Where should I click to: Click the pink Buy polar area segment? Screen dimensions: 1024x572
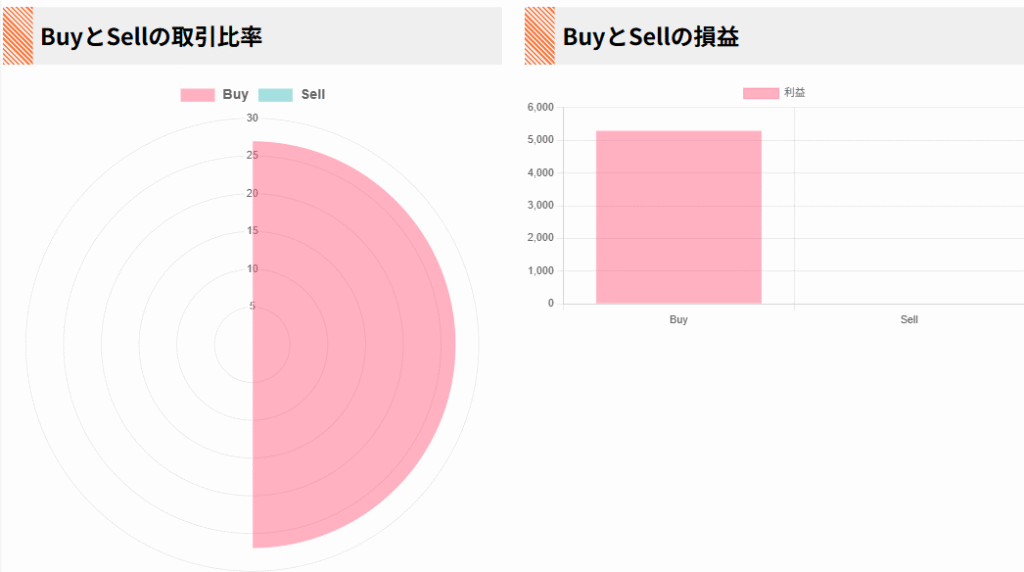(x=353, y=345)
